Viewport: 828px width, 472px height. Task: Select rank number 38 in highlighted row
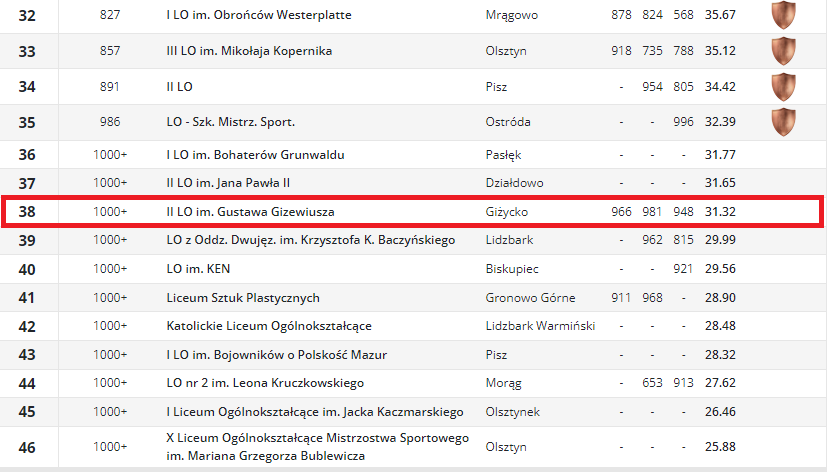click(27, 212)
